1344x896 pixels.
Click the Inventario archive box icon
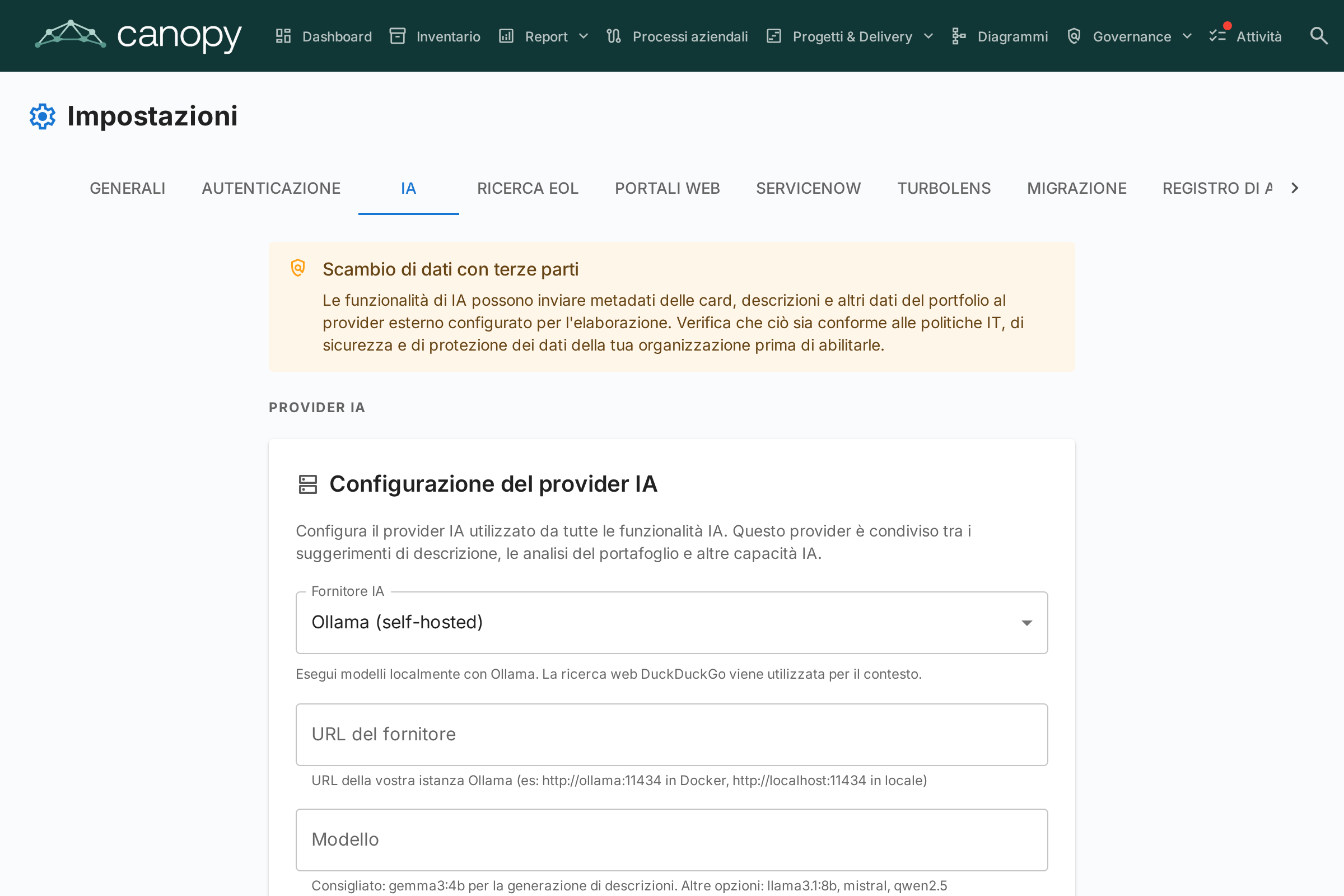pos(398,36)
